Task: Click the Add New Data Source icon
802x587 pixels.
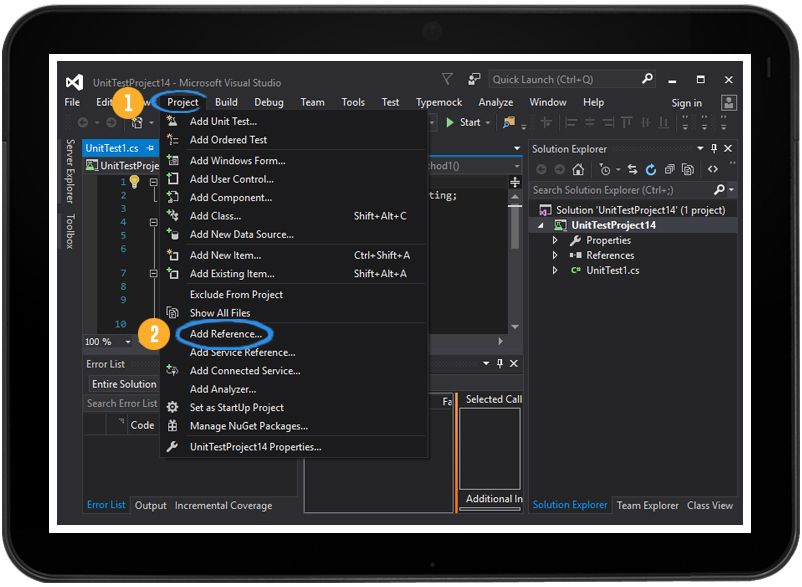Action: click(173, 234)
